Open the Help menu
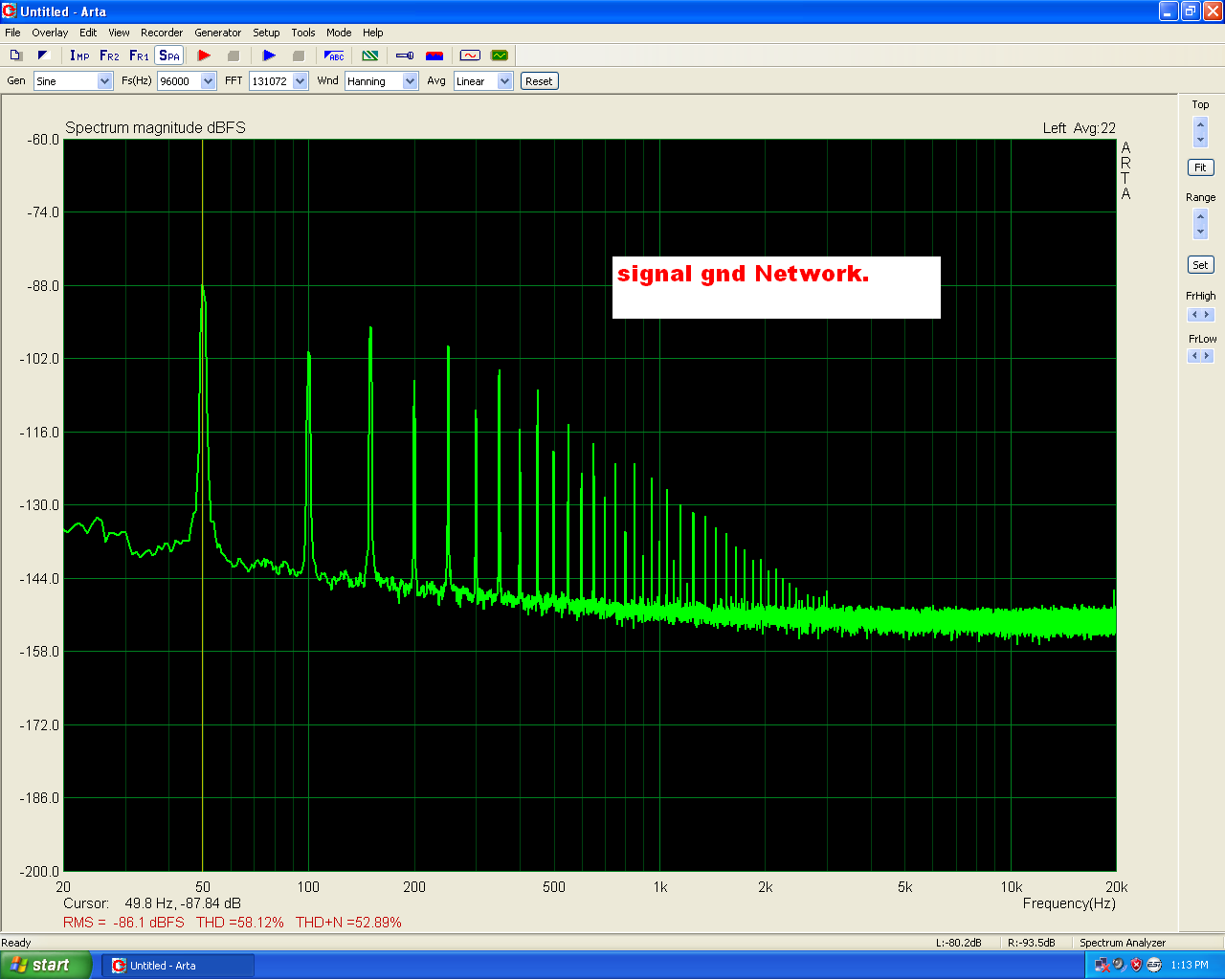1225x980 pixels. pyautogui.click(x=373, y=33)
